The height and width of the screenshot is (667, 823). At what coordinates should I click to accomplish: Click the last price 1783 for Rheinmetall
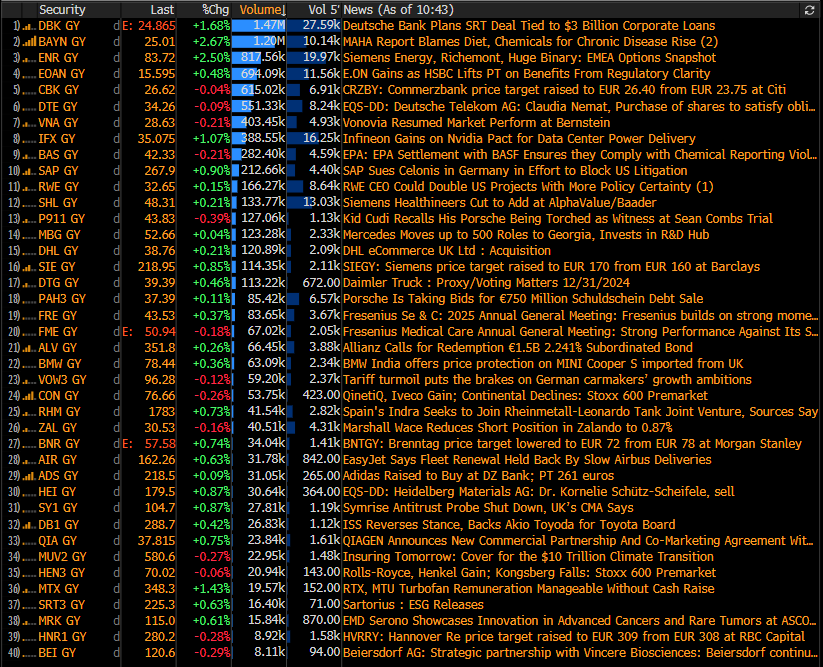[x=162, y=412]
